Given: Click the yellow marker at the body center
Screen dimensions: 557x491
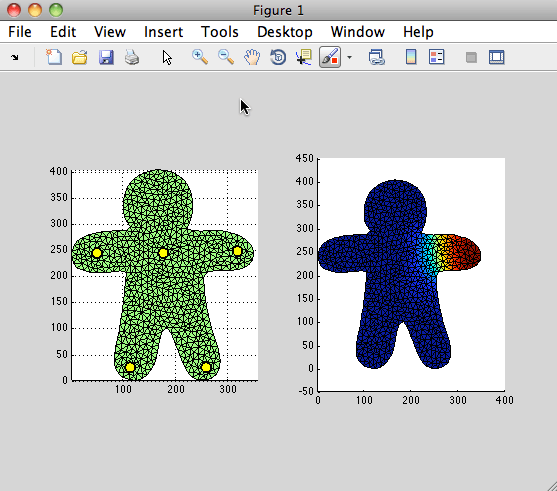Looking at the screenshot, I should click(163, 253).
